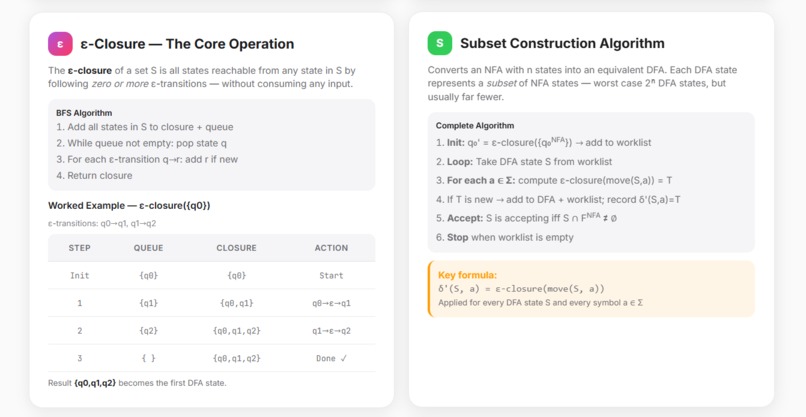Click the Worked Example subheading

pyautogui.click(x=129, y=206)
